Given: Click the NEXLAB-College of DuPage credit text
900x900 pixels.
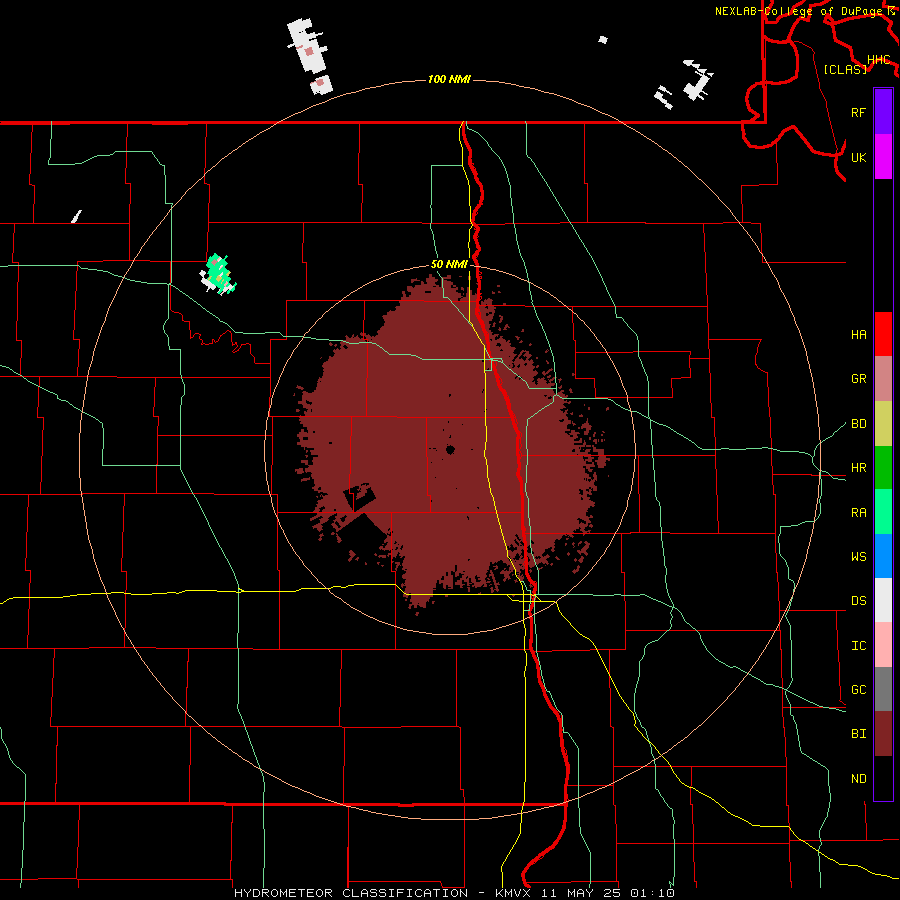Looking at the screenshot, I should 800,11.
